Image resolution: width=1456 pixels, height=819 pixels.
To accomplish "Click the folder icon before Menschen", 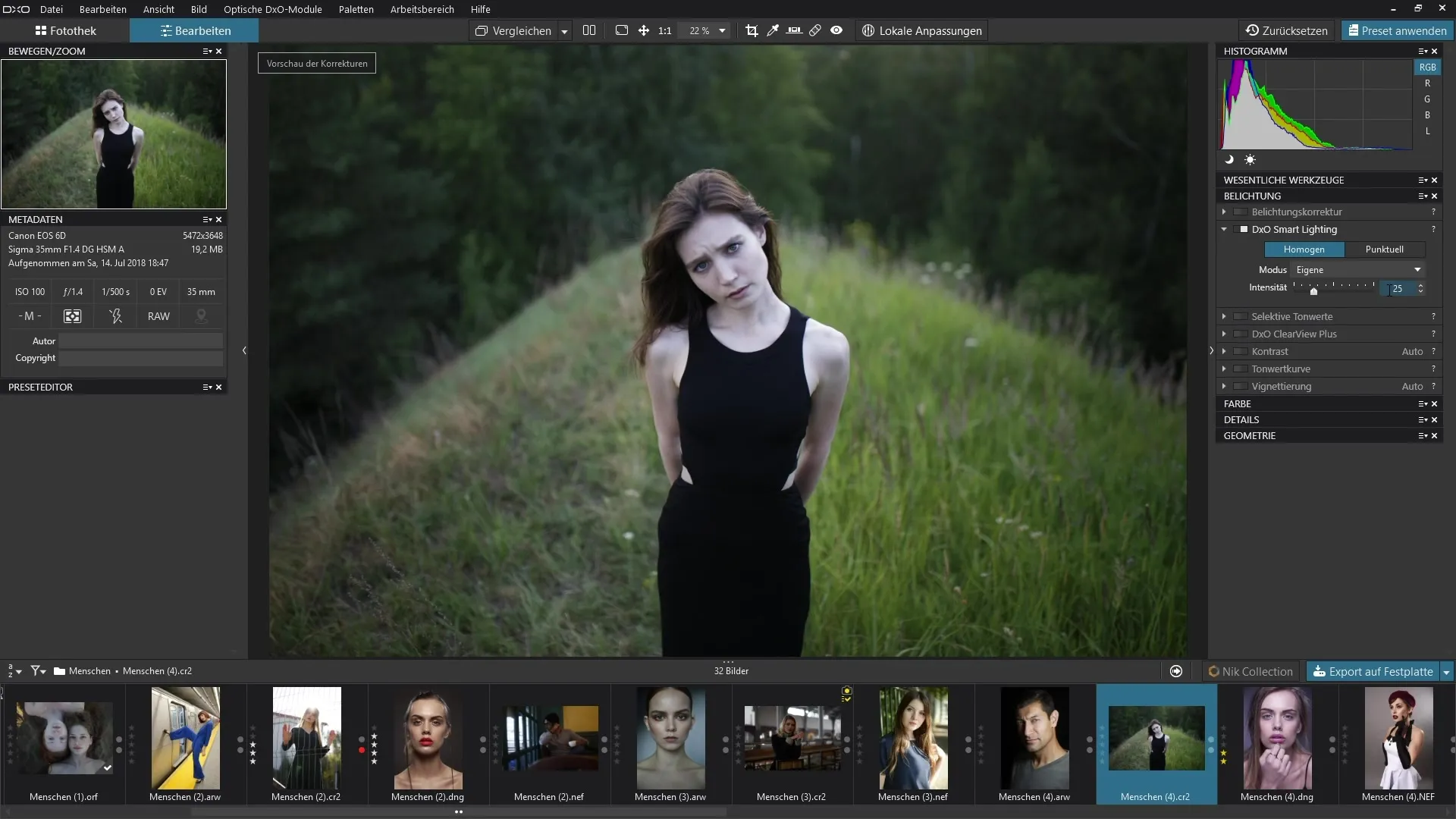I will point(59,671).
